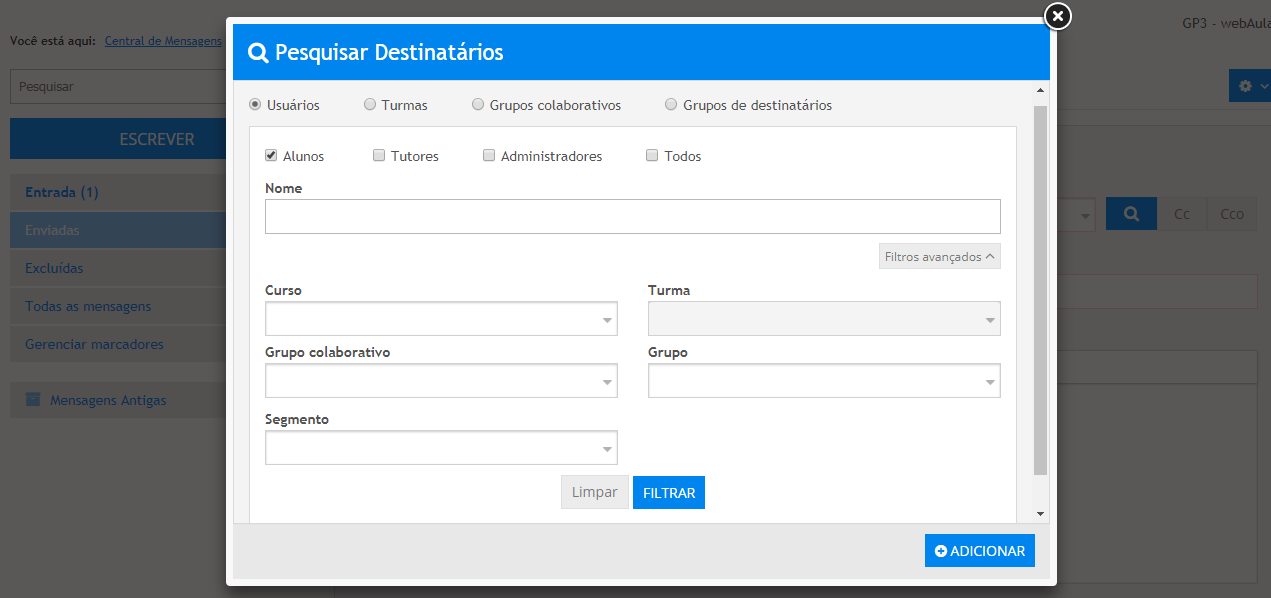Viewport: 1271px width, 598px height.
Task: Check the Administradores checkbox
Action: (x=489, y=156)
